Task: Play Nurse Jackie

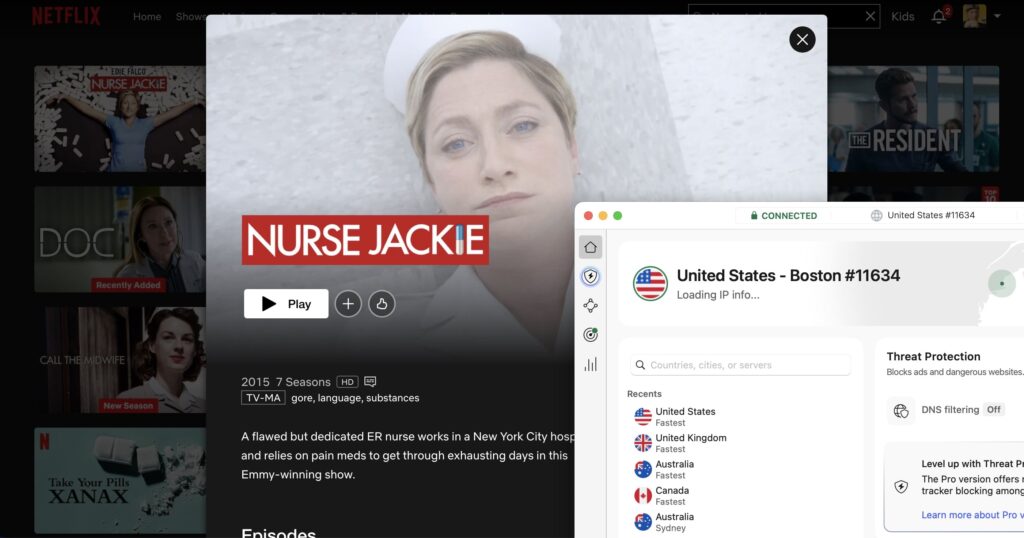Action: (x=286, y=304)
